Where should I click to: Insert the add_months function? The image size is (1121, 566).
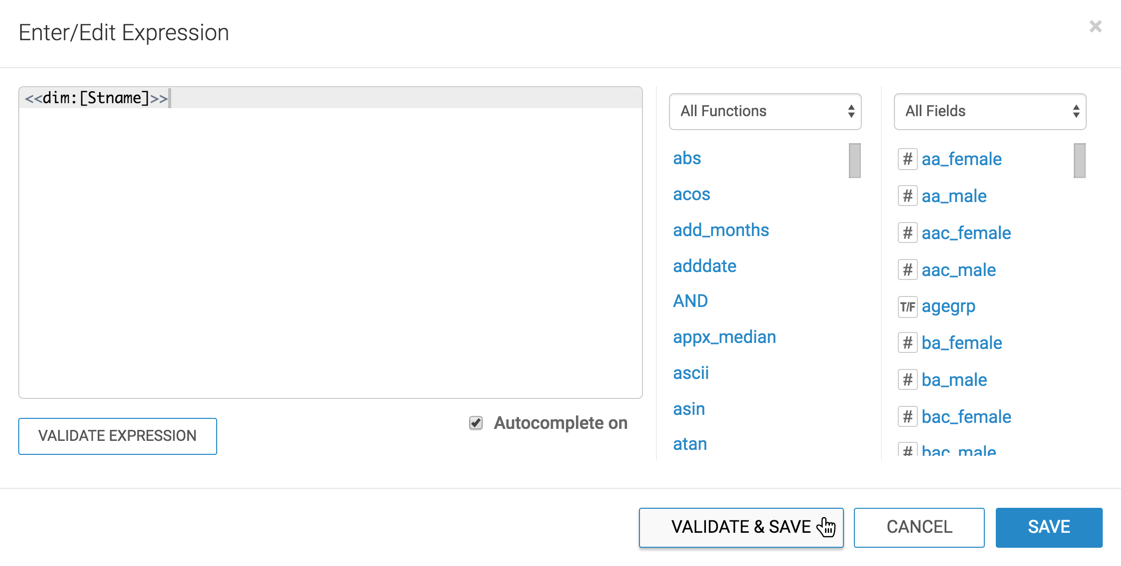pos(720,230)
